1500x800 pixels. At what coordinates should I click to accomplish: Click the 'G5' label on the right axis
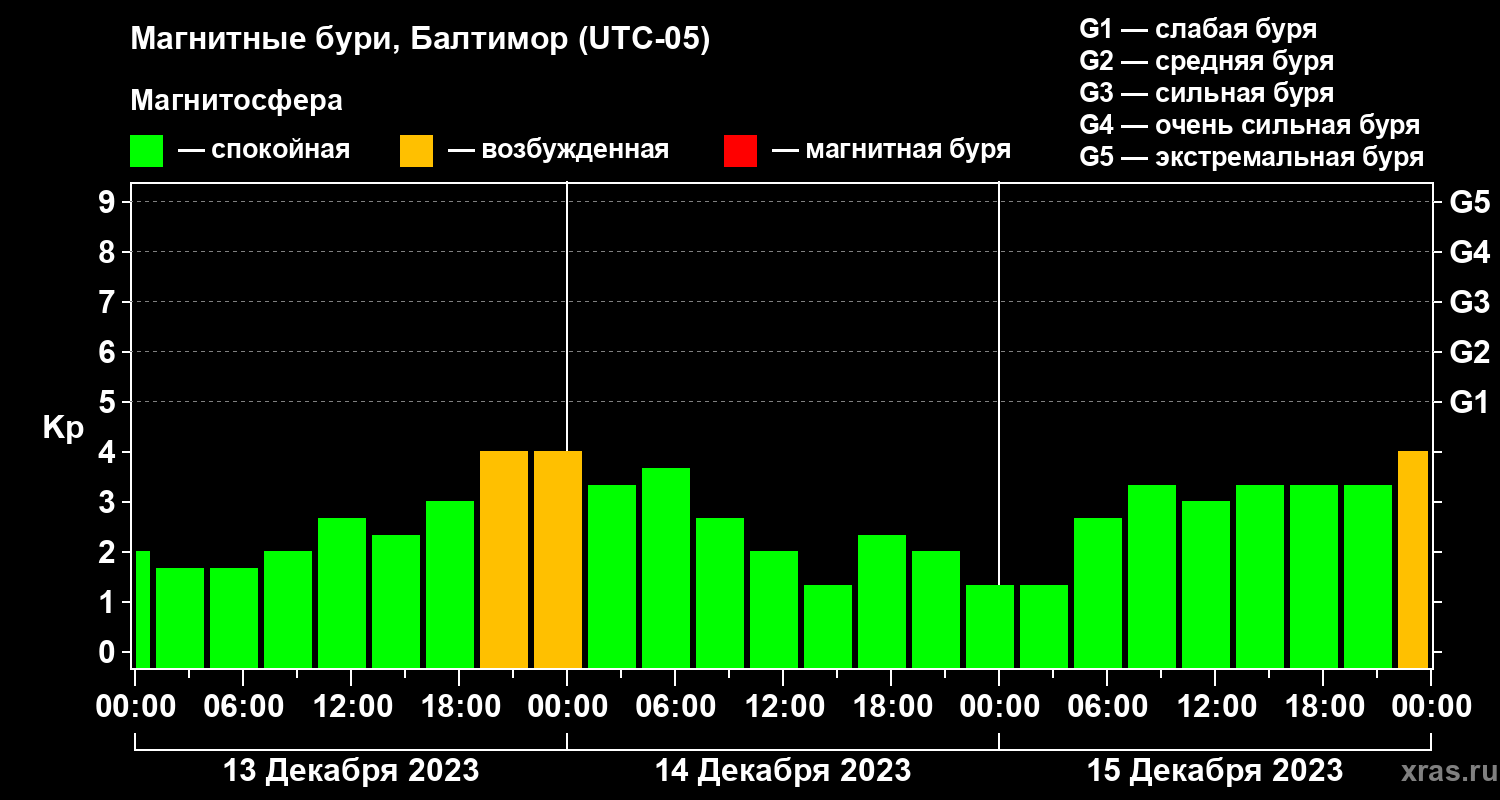pos(1469,202)
